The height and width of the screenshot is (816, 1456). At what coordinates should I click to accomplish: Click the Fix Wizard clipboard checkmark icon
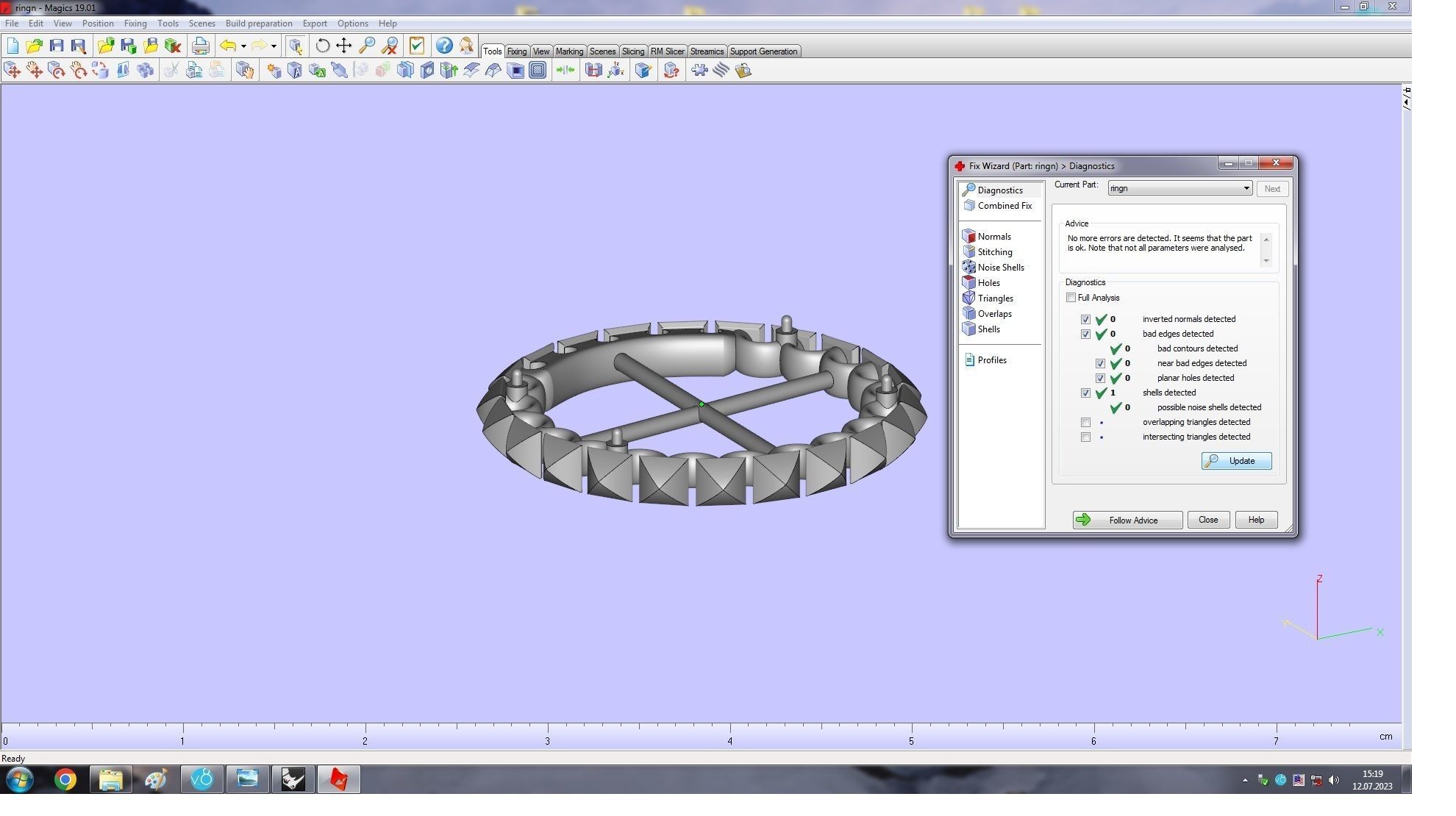click(417, 46)
